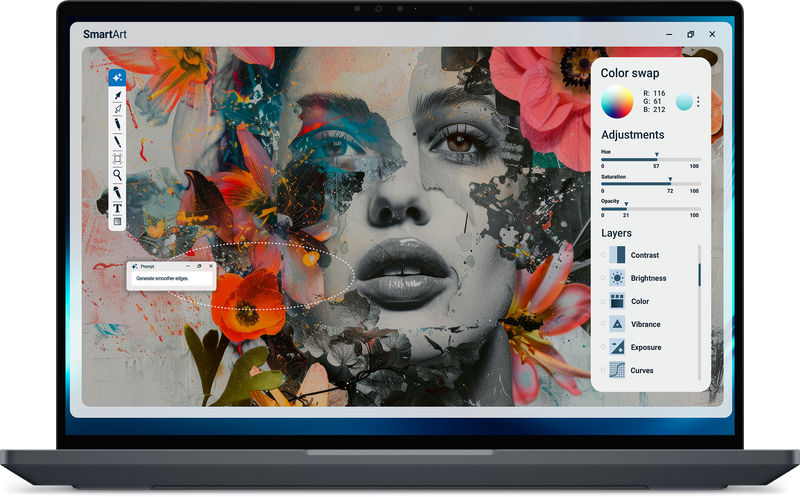Click the Curves graph icon
The image size is (800, 497).
[x=617, y=370]
